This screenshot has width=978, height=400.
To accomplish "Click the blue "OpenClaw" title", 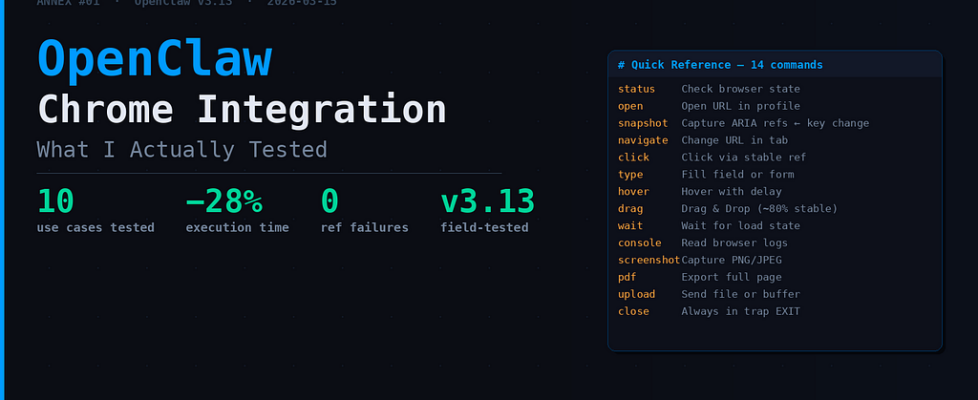I will (x=154, y=59).
